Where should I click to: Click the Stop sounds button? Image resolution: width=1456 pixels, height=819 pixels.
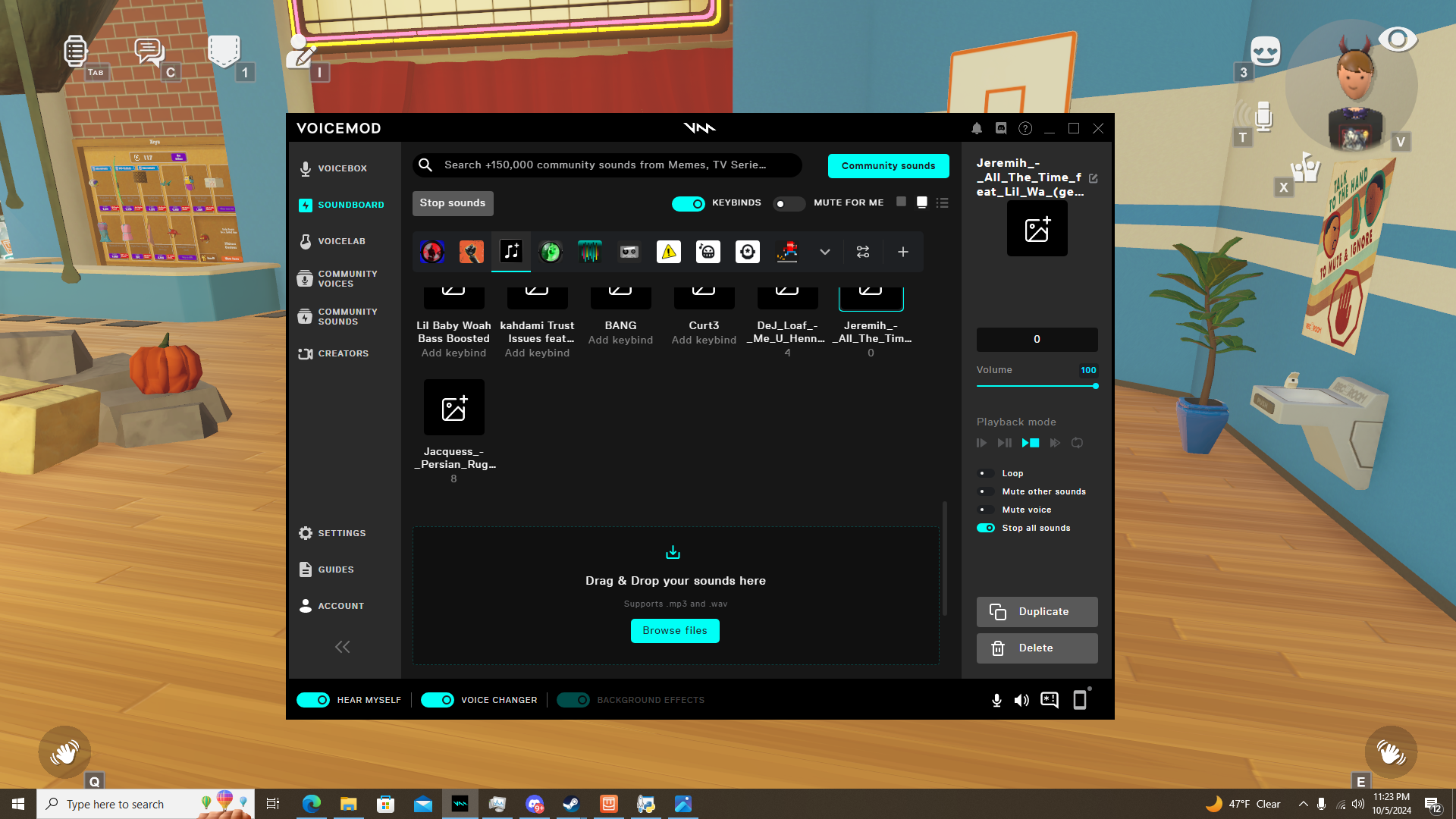[453, 203]
